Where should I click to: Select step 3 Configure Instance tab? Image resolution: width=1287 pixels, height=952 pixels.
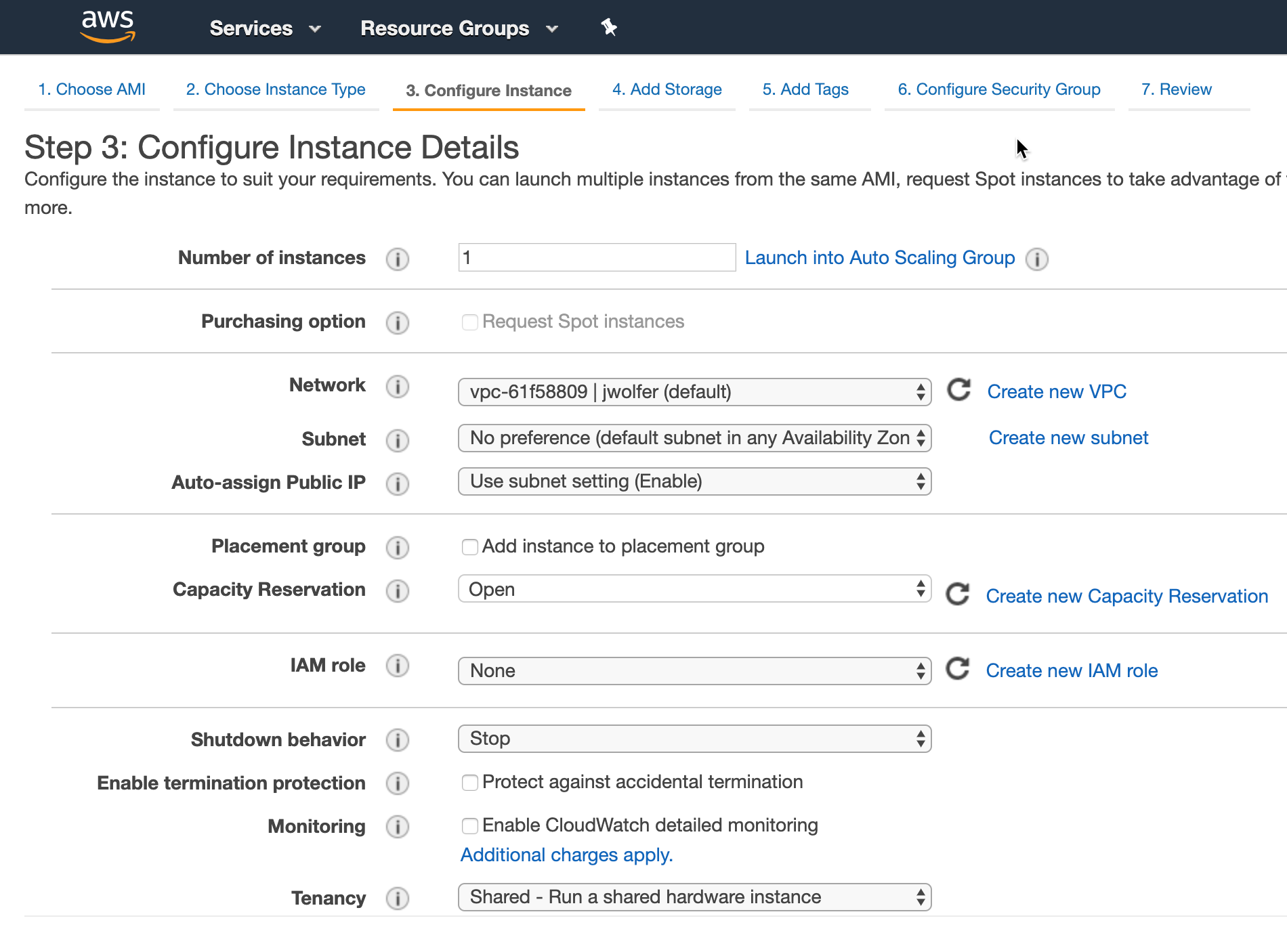488,90
